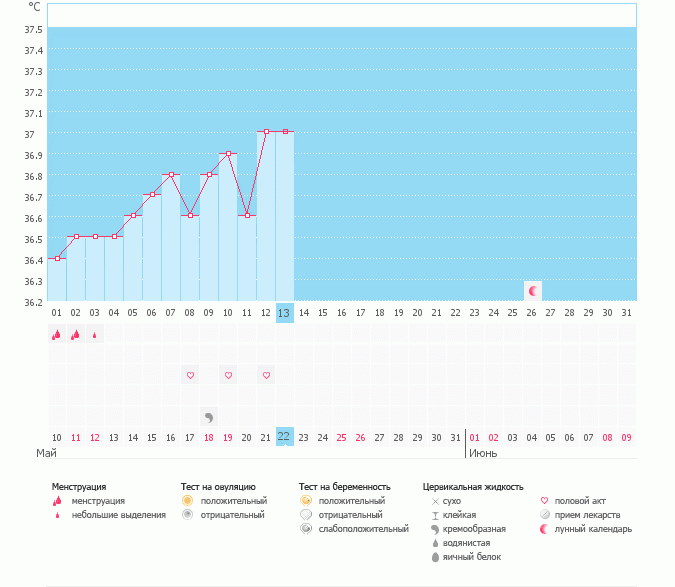Click the 37.0 temperature point on day 12
Image resolution: width=675 pixels, height=587 pixels.
266,131
